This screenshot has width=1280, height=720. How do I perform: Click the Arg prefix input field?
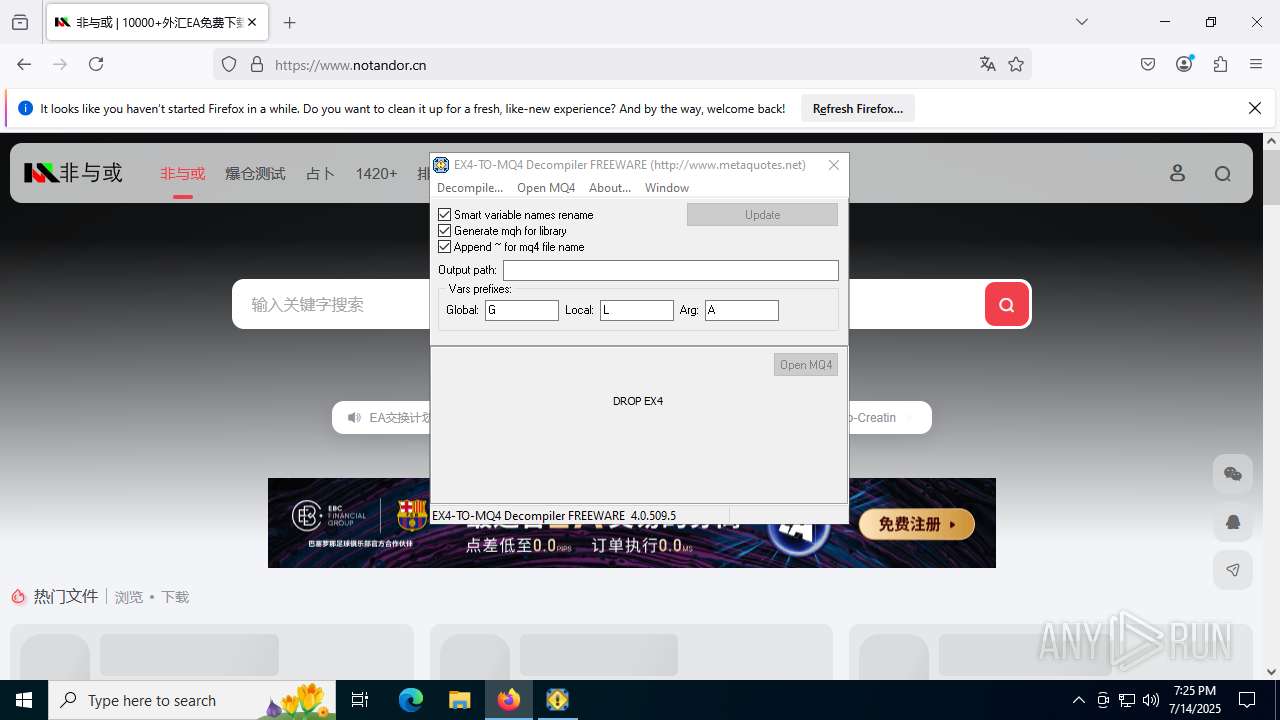pos(742,310)
